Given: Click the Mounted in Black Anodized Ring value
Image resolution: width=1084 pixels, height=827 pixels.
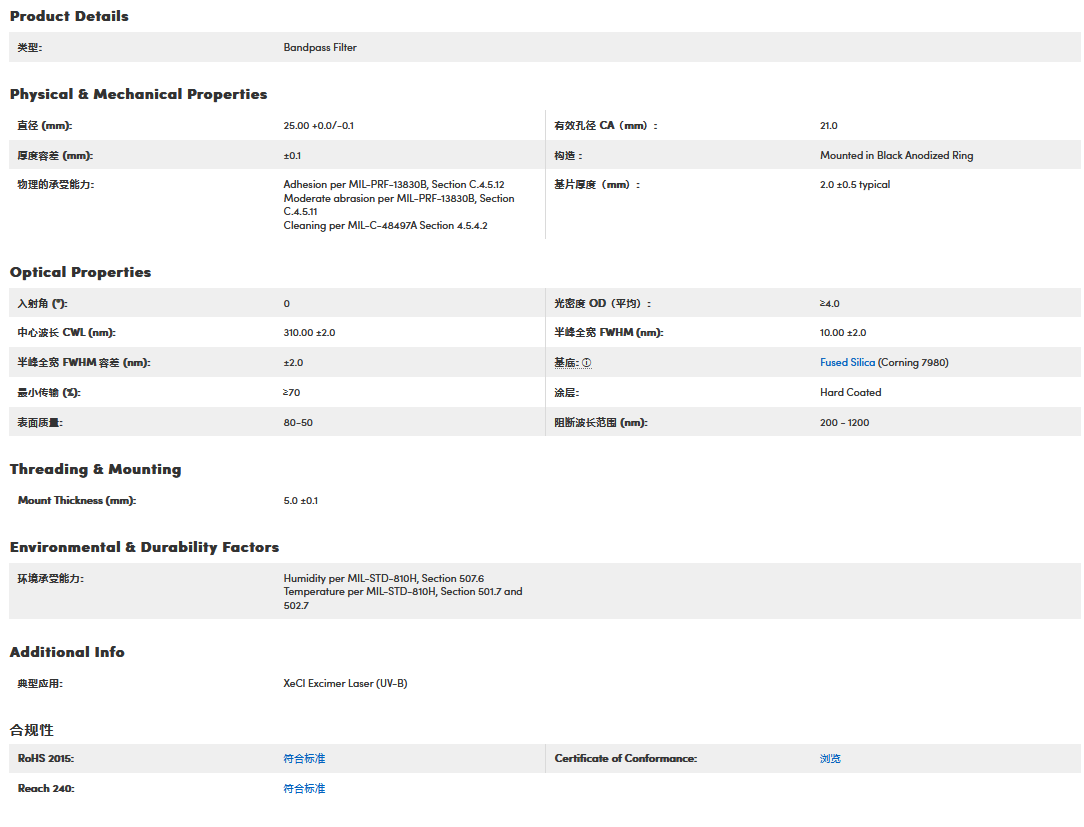Looking at the screenshot, I should click(896, 156).
